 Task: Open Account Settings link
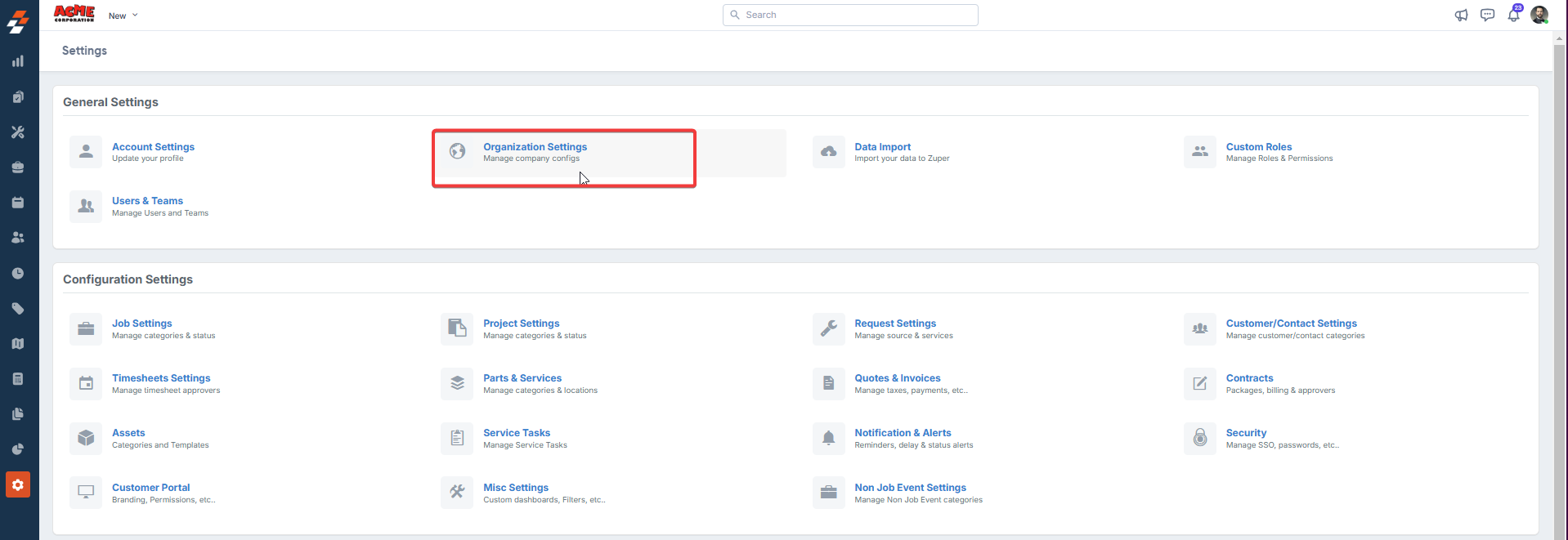[x=153, y=147]
